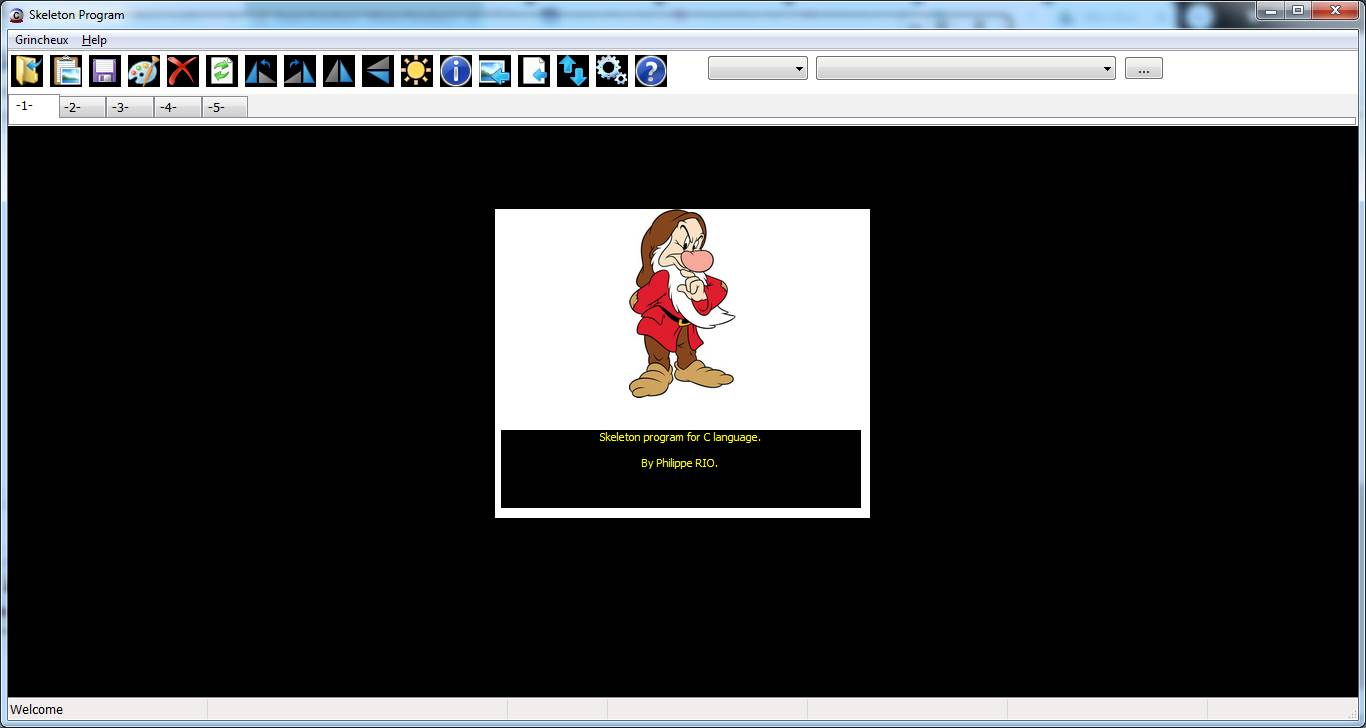1366x728 pixels.
Task: Click the gears settings icon
Action: coord(612,71)
